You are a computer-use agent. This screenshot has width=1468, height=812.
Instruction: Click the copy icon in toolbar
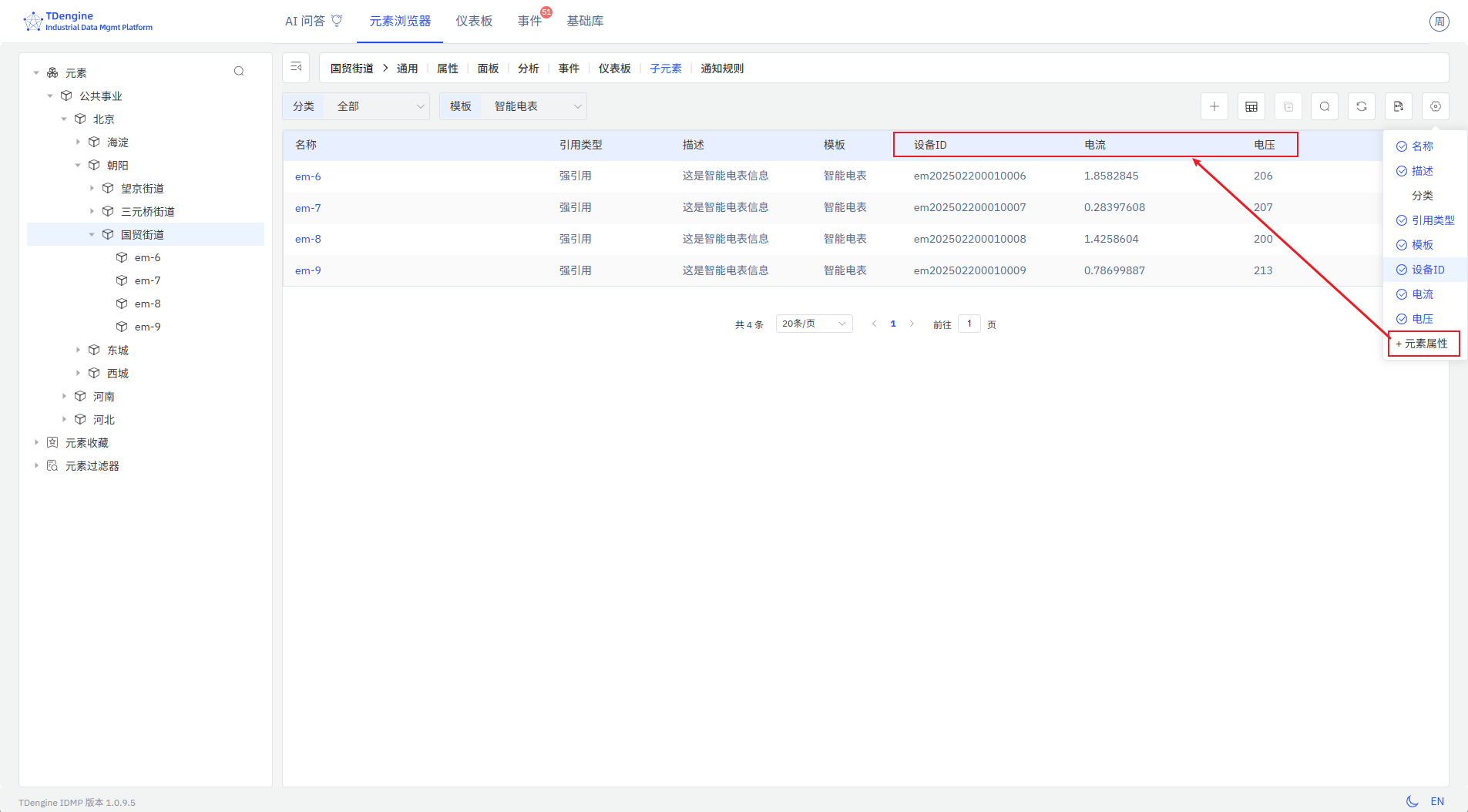[1288, 106]
